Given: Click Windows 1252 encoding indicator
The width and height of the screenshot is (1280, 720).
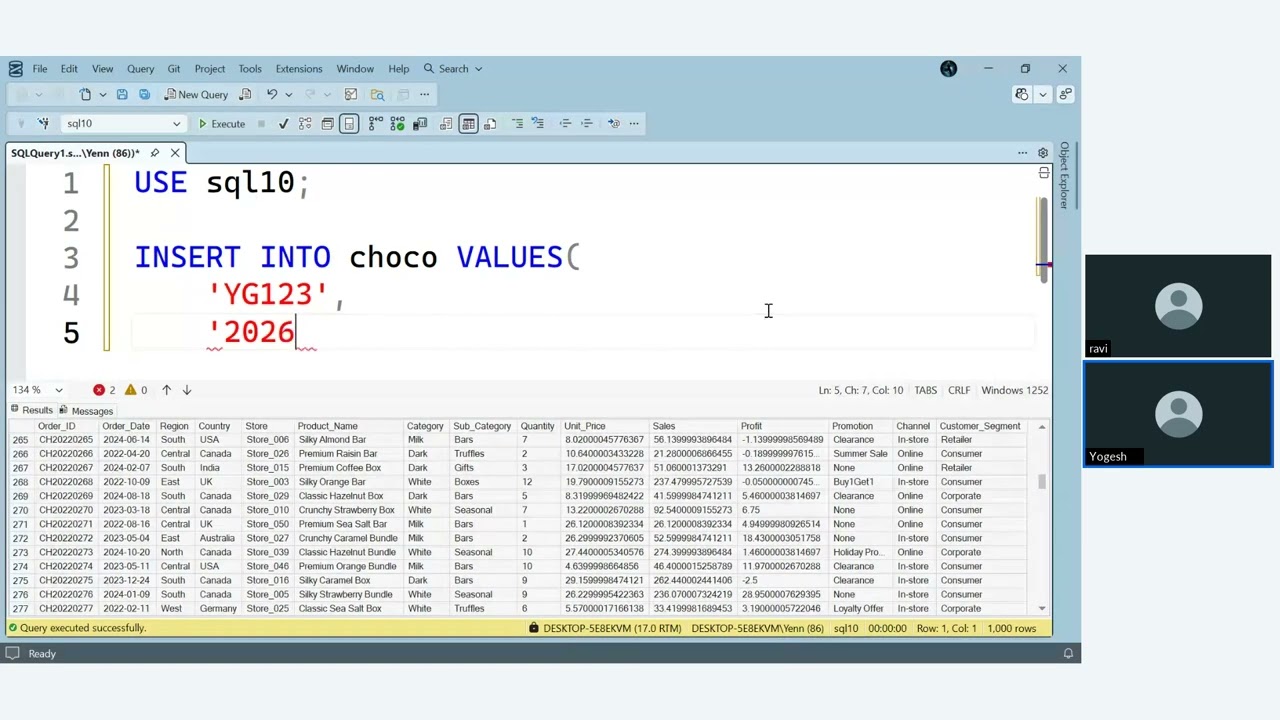Looking at the screenshot, I should pyautogui.click(x=1015, y=390).
